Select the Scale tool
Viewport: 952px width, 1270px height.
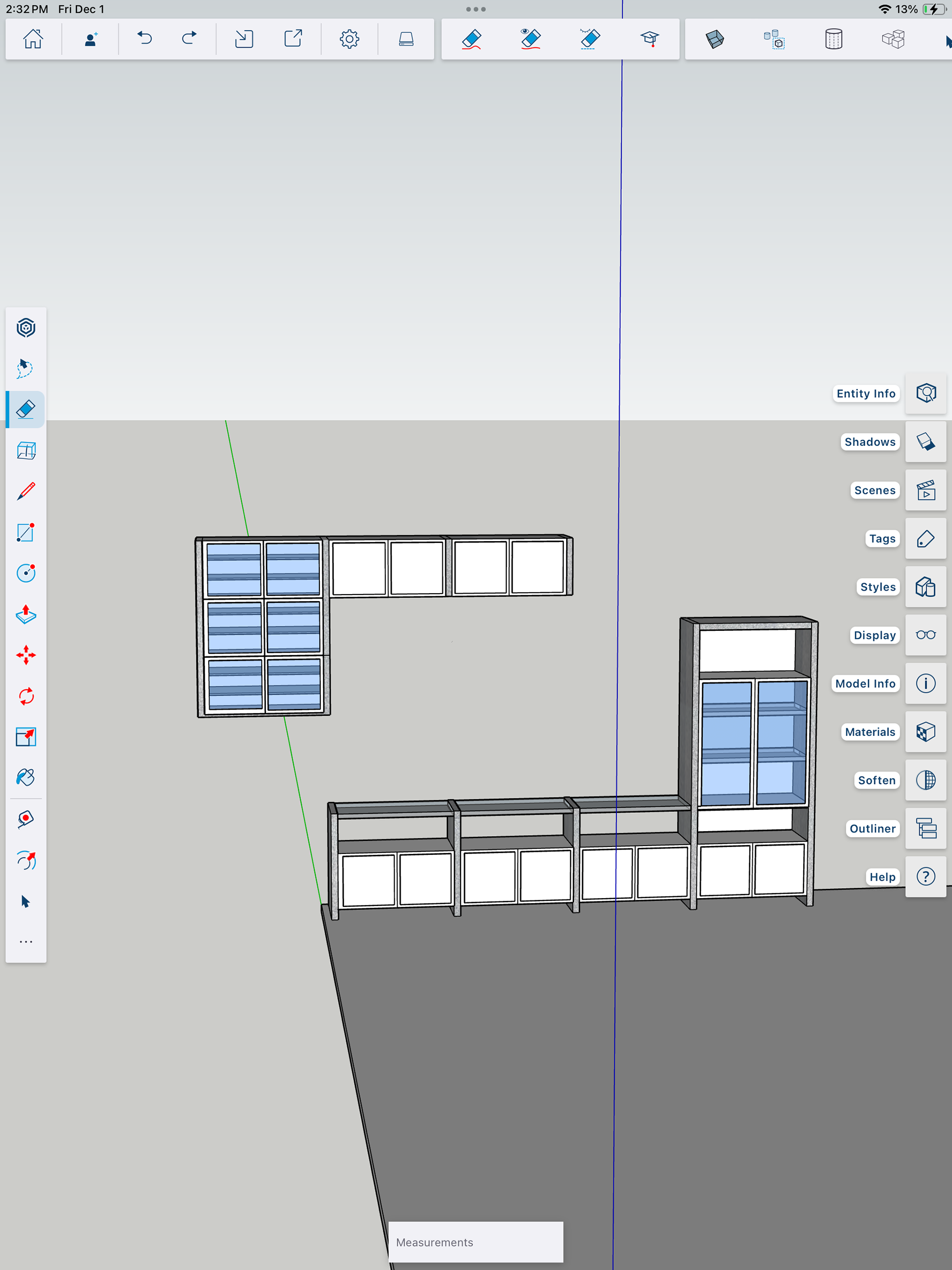click(26, 737)
